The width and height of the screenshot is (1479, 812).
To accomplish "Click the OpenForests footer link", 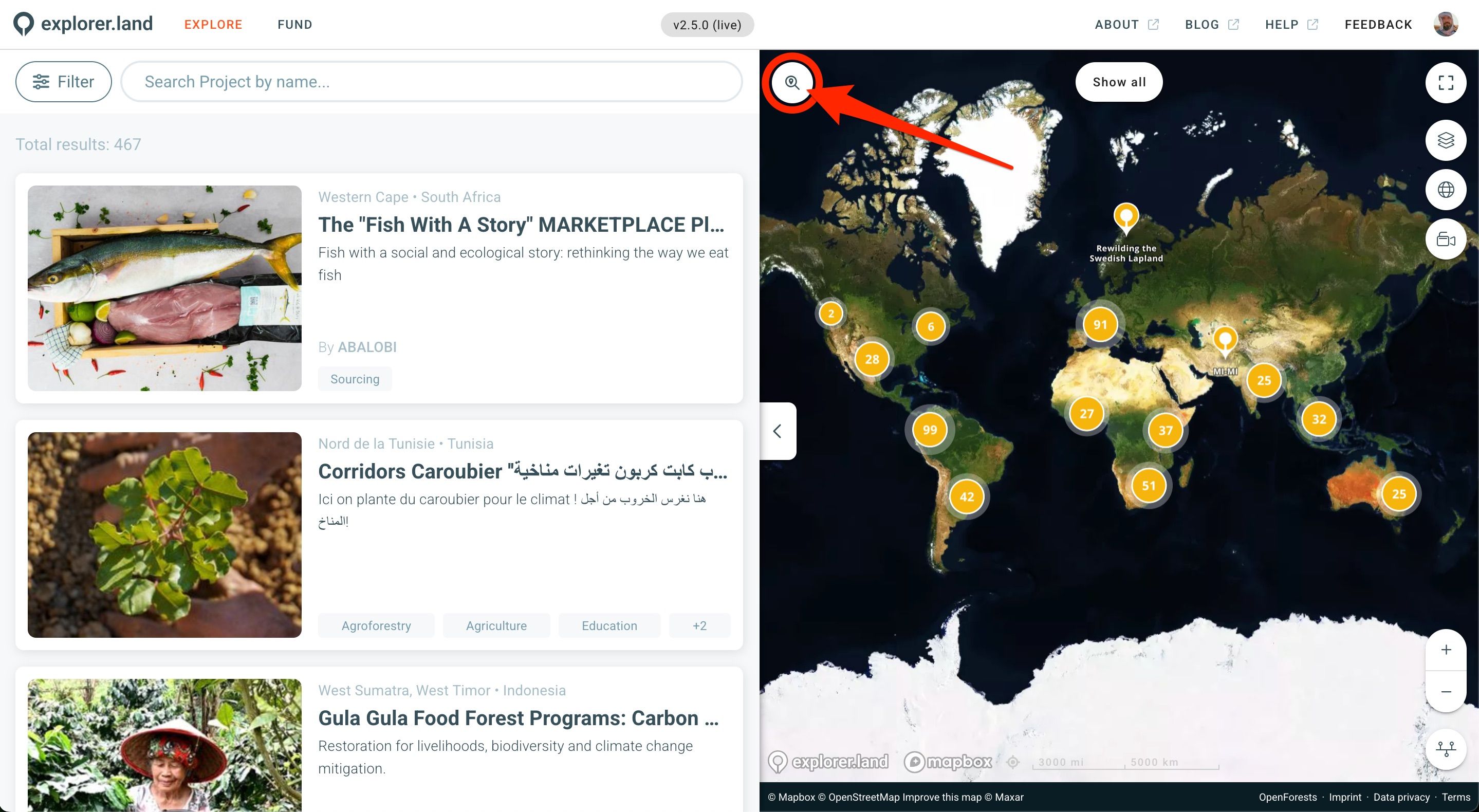I will [1288, 797].
